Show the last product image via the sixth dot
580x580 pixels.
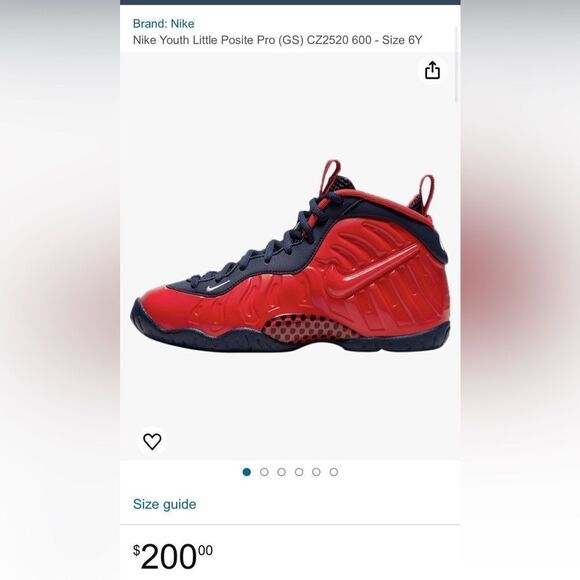coord(334,472)
